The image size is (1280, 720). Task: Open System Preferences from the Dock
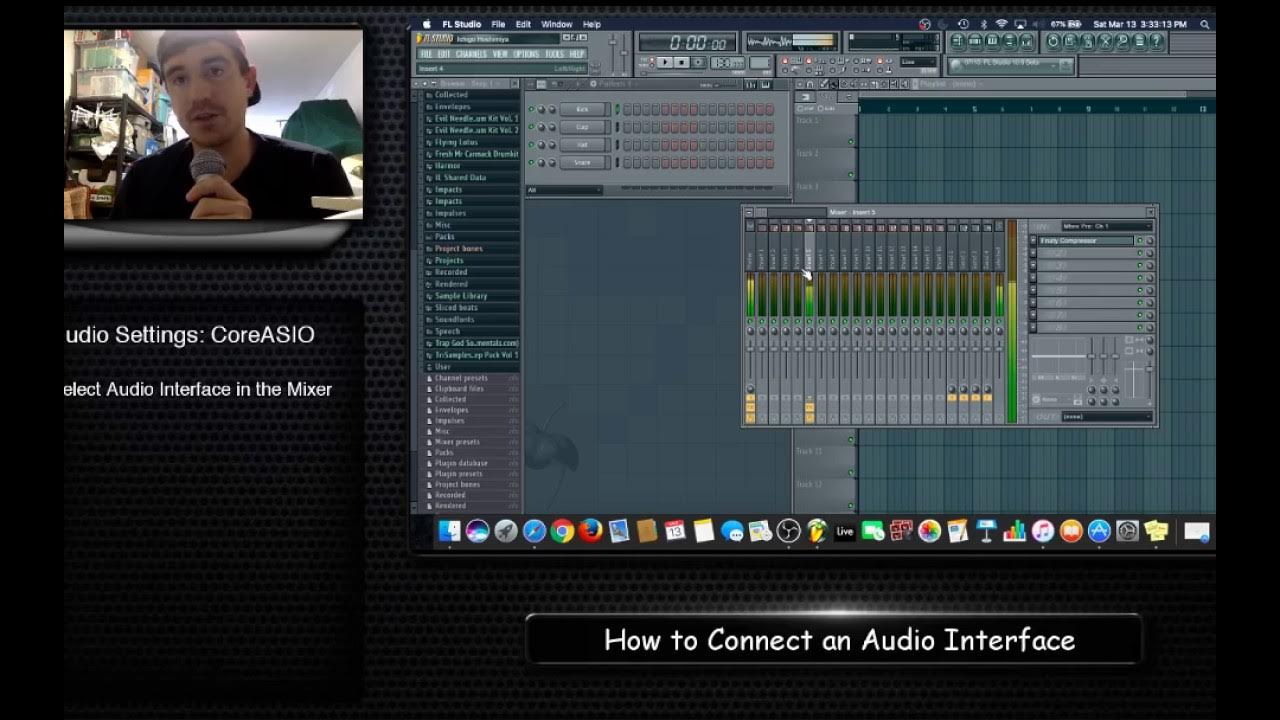pos(1127,532)
